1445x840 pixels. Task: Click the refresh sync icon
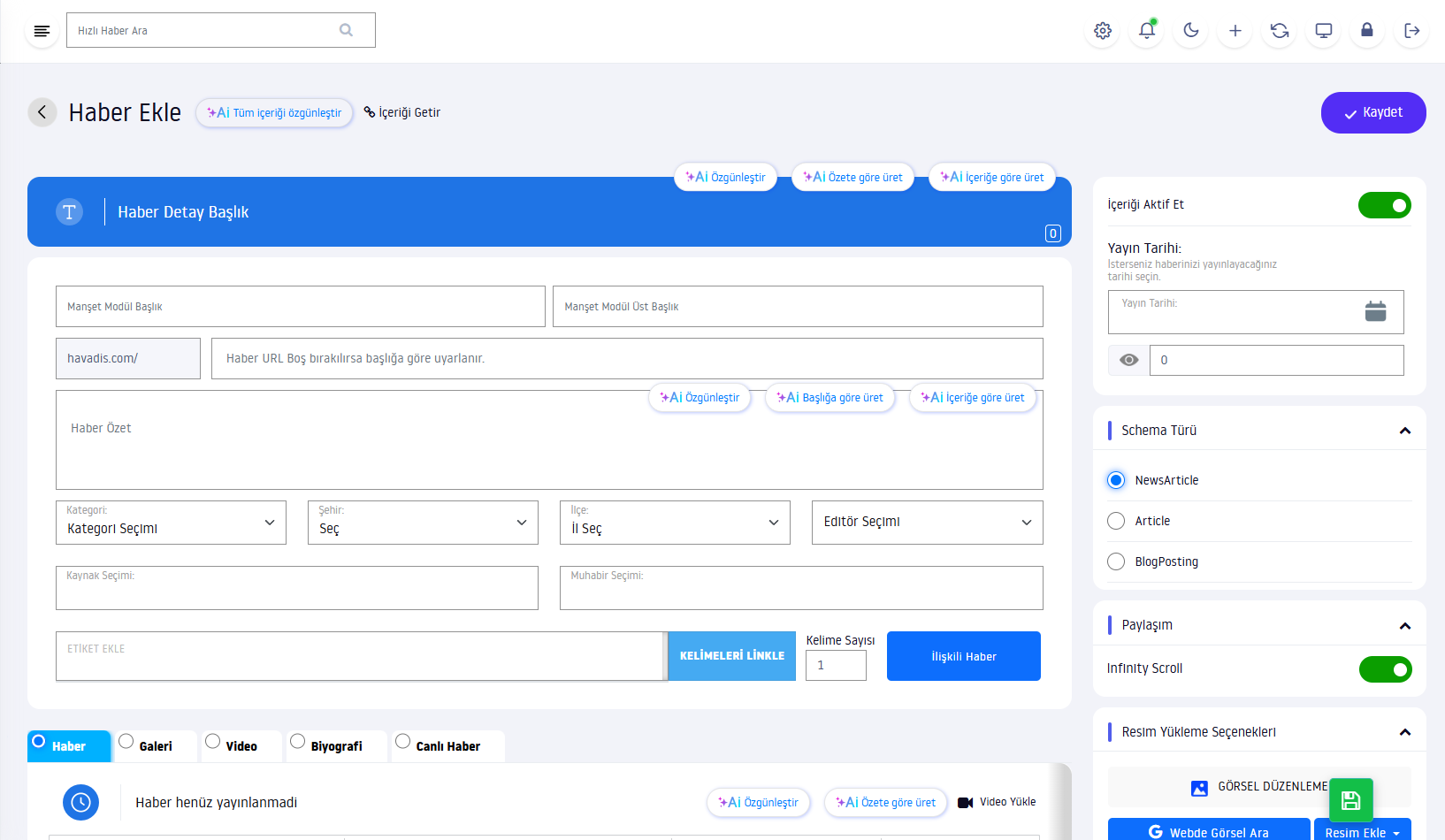pos(1280,31)
